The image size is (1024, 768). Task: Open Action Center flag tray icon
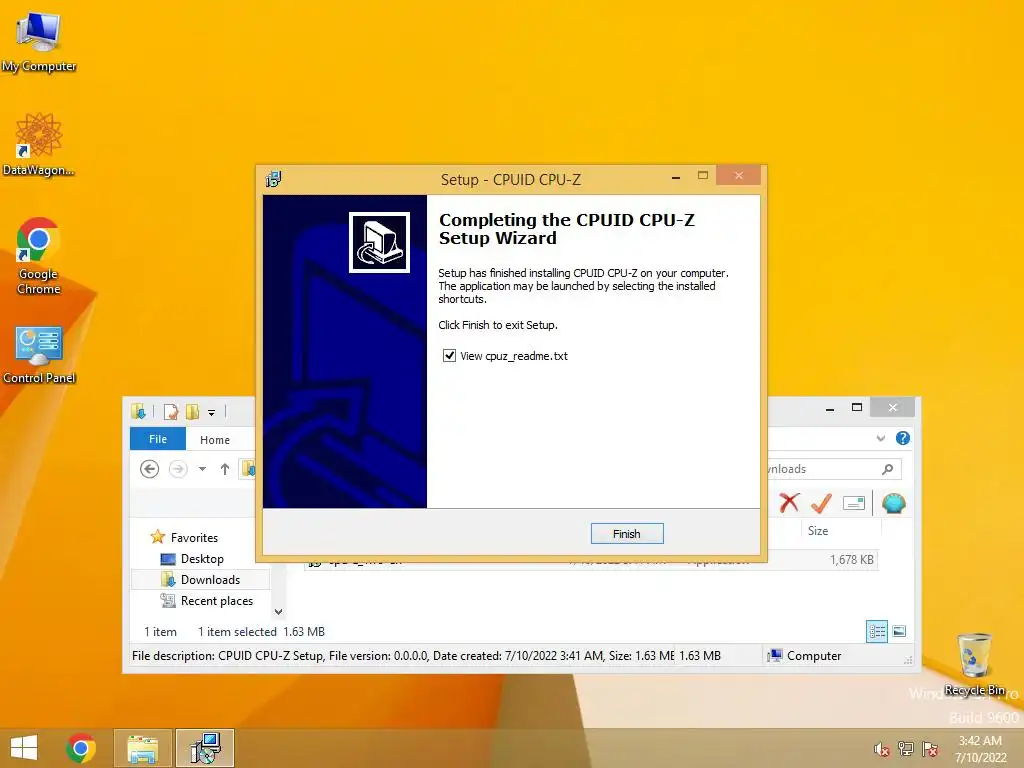[930, 749]
